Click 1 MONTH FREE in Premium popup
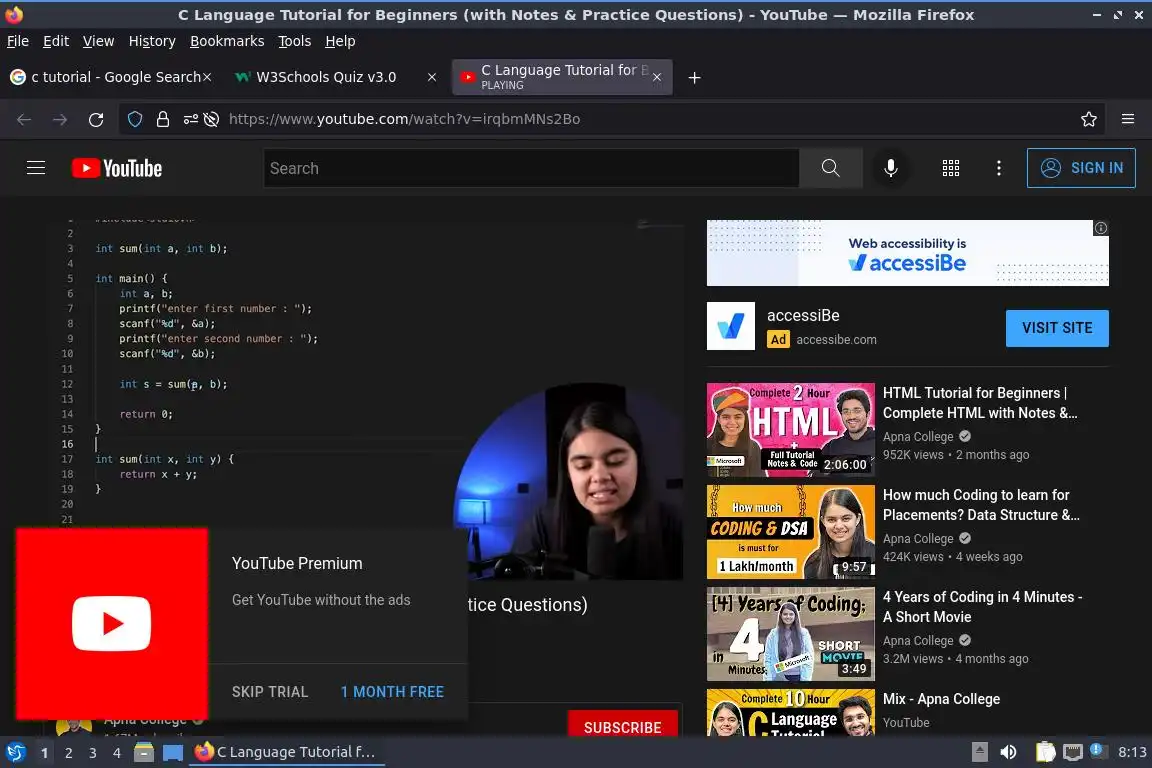Image resolution: width=1152 pixels, height=768 pixels. [392, 692]
